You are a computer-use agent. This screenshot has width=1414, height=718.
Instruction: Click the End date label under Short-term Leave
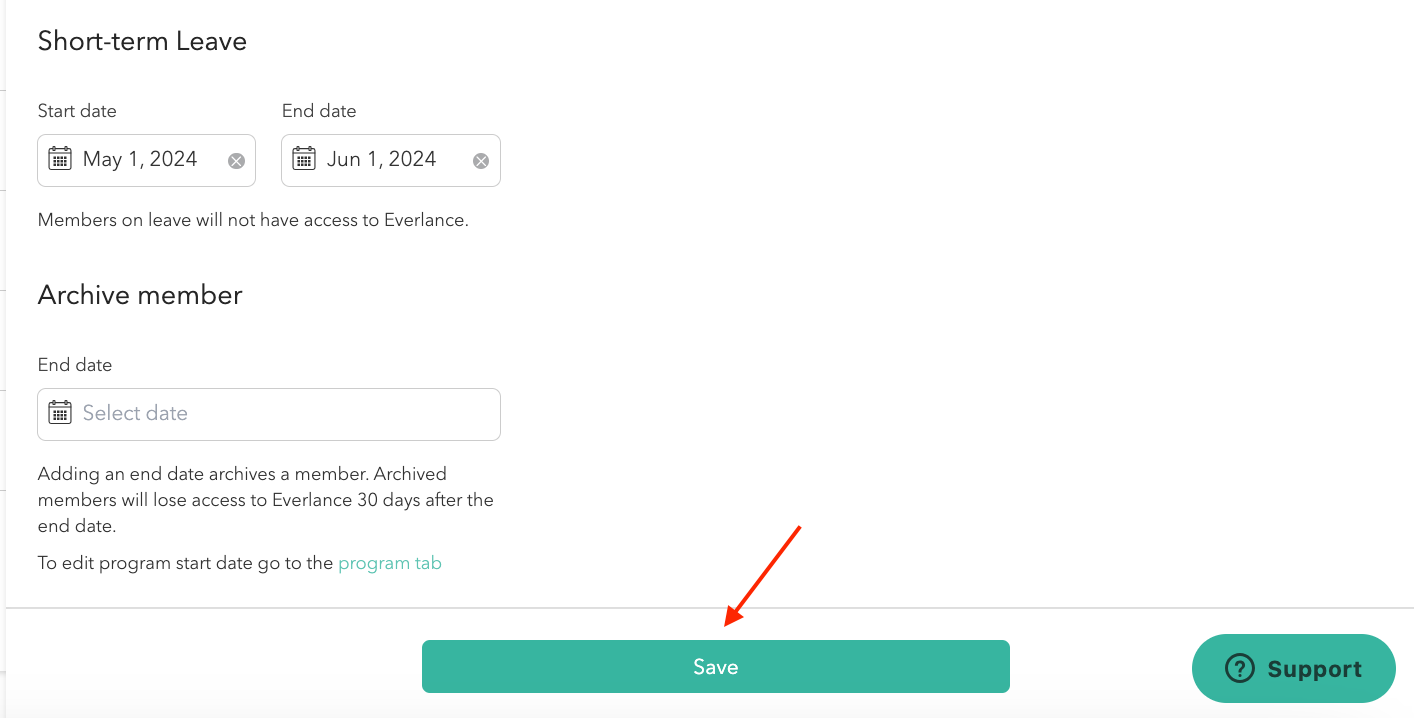(x=319, y=111)
